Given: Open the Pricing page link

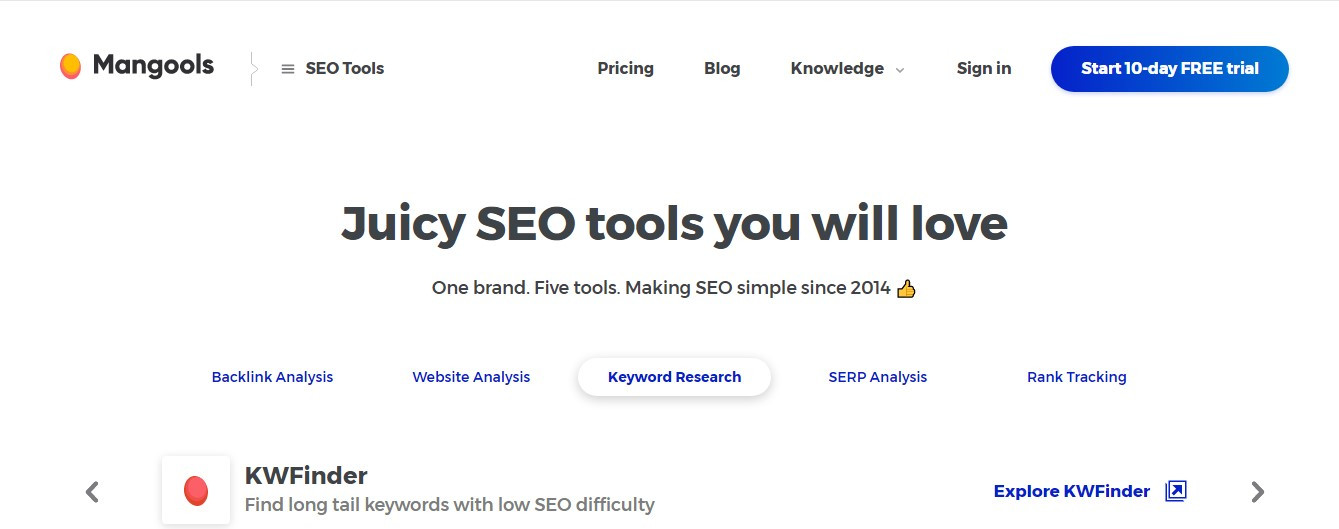Looking at the screenshot, I should 625,69.
